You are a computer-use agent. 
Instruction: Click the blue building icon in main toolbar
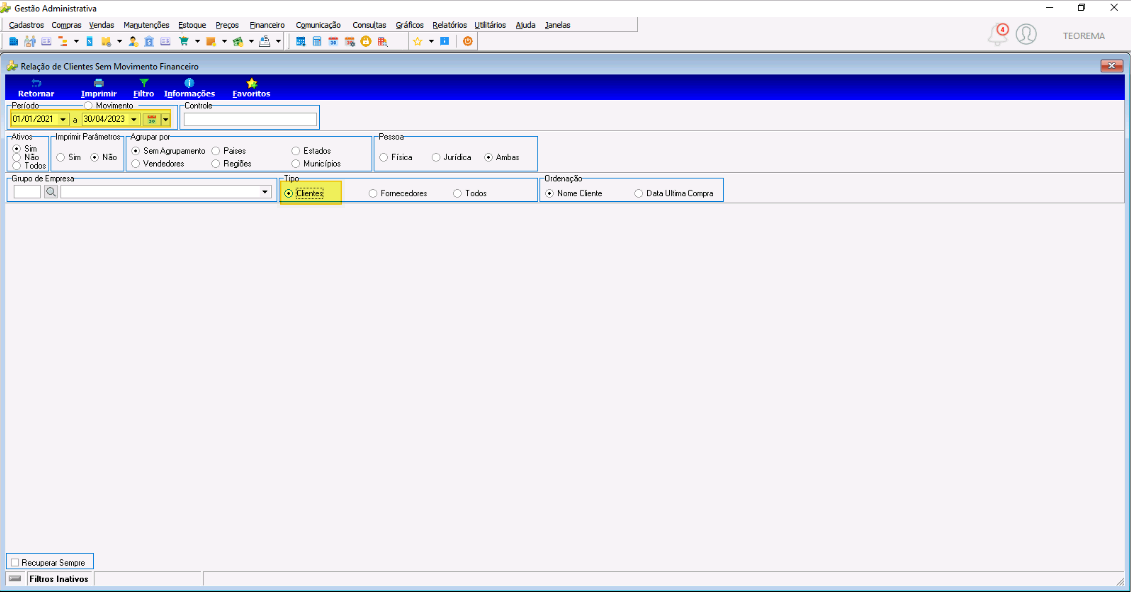14,41
